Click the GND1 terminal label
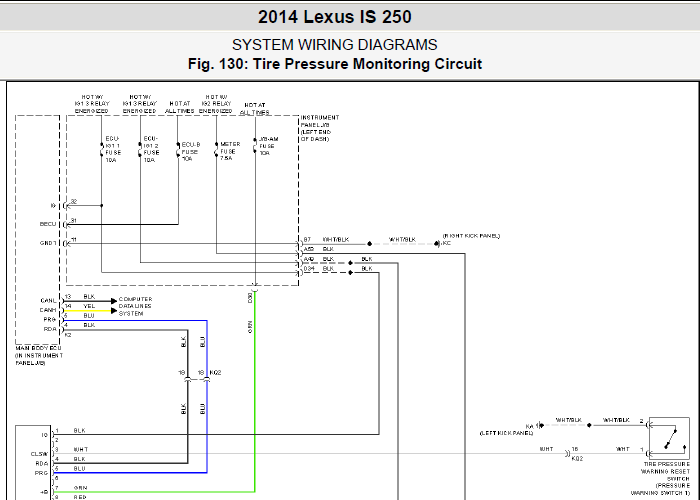Image resolution: width=700 pixels, height=500 pixels. [48, 243]
